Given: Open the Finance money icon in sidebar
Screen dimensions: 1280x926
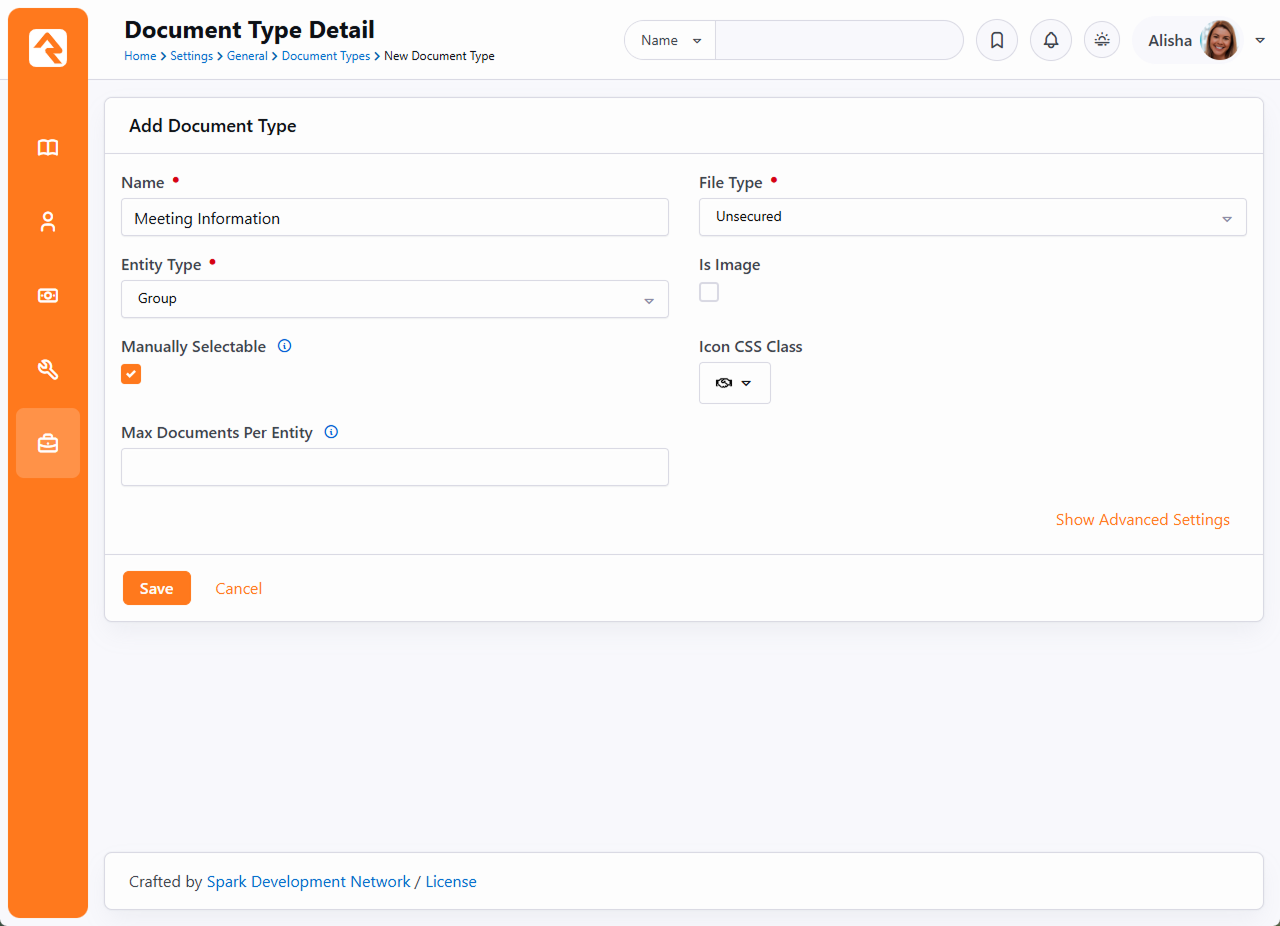Looking at the screenshot, I should tap(48, 296).
